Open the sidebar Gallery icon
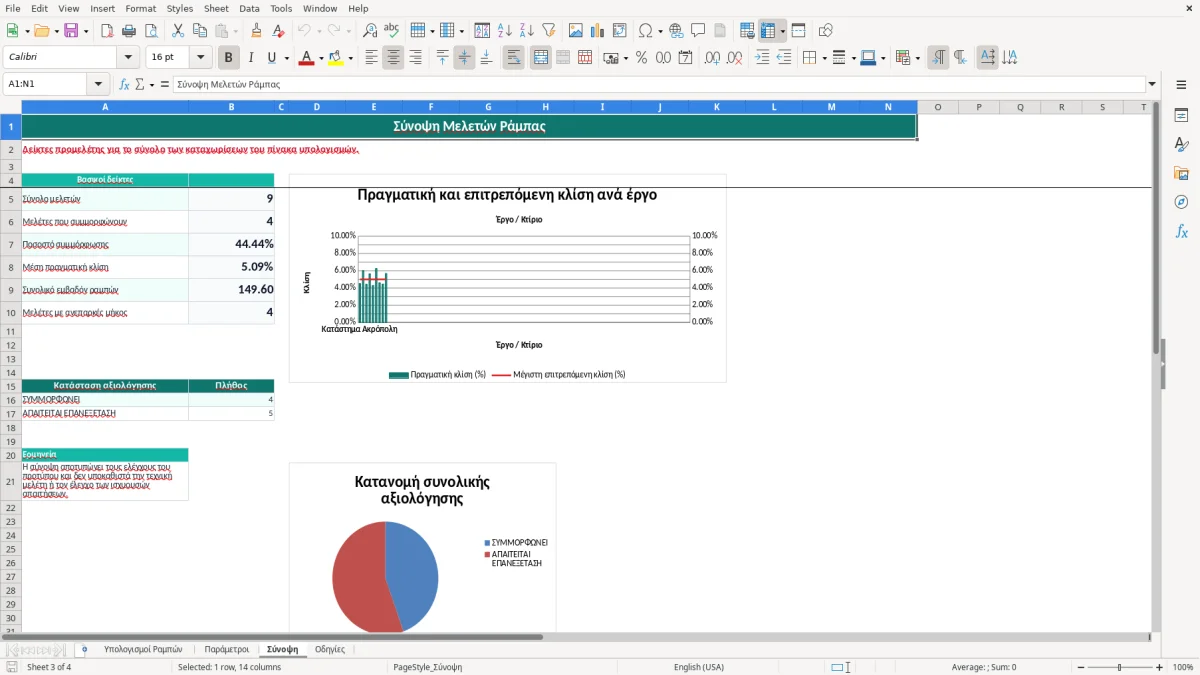 coord(1181,173)
